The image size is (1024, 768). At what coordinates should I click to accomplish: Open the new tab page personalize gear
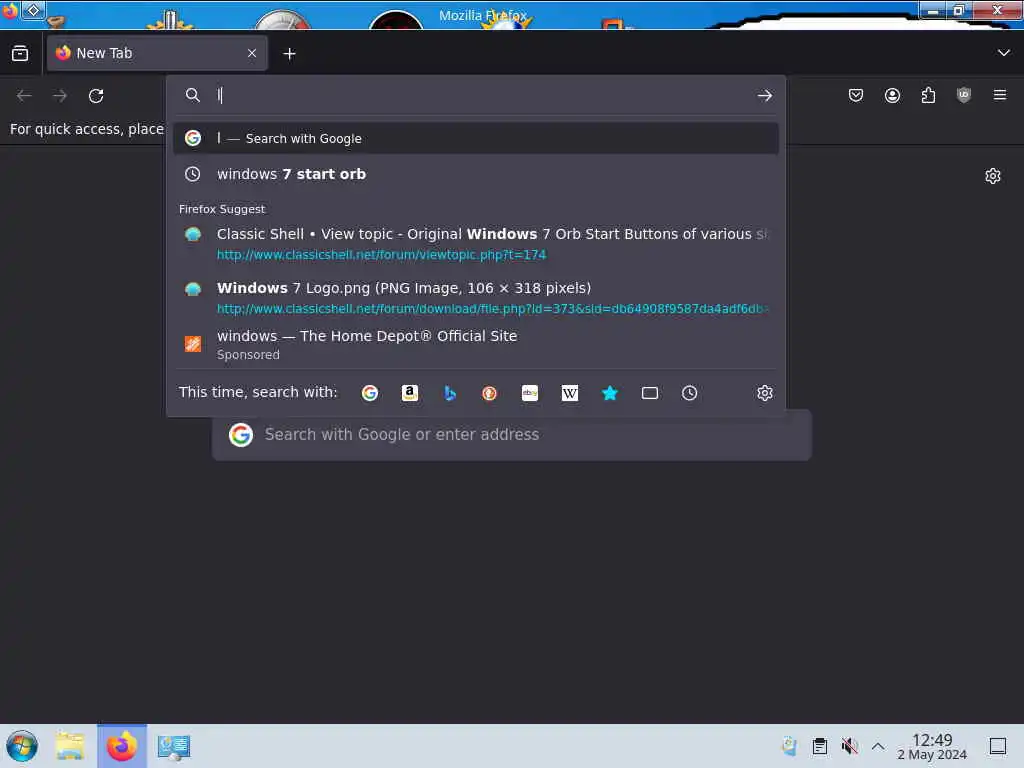tap(993, 176)
